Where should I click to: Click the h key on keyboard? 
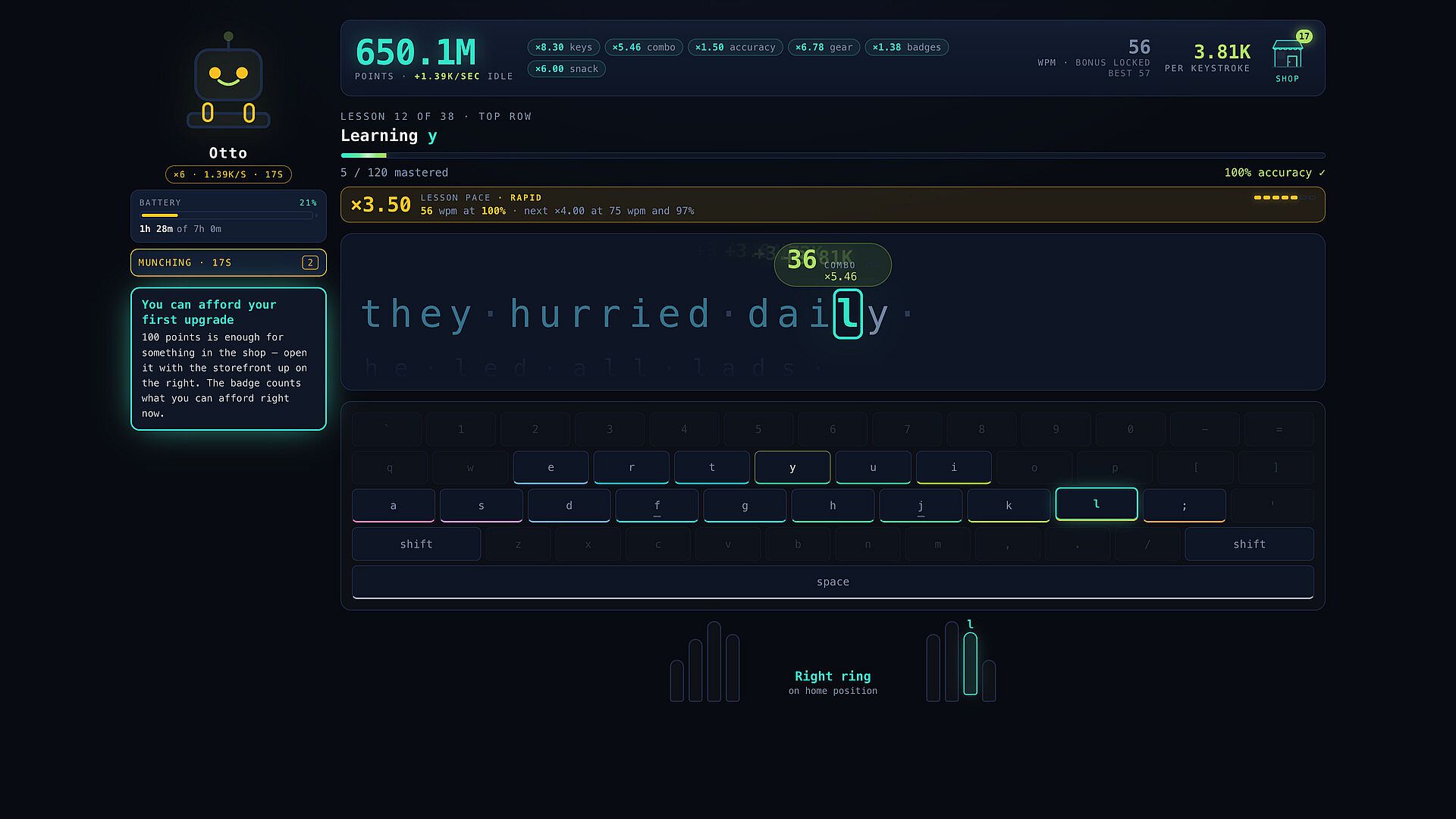[833, 506]
